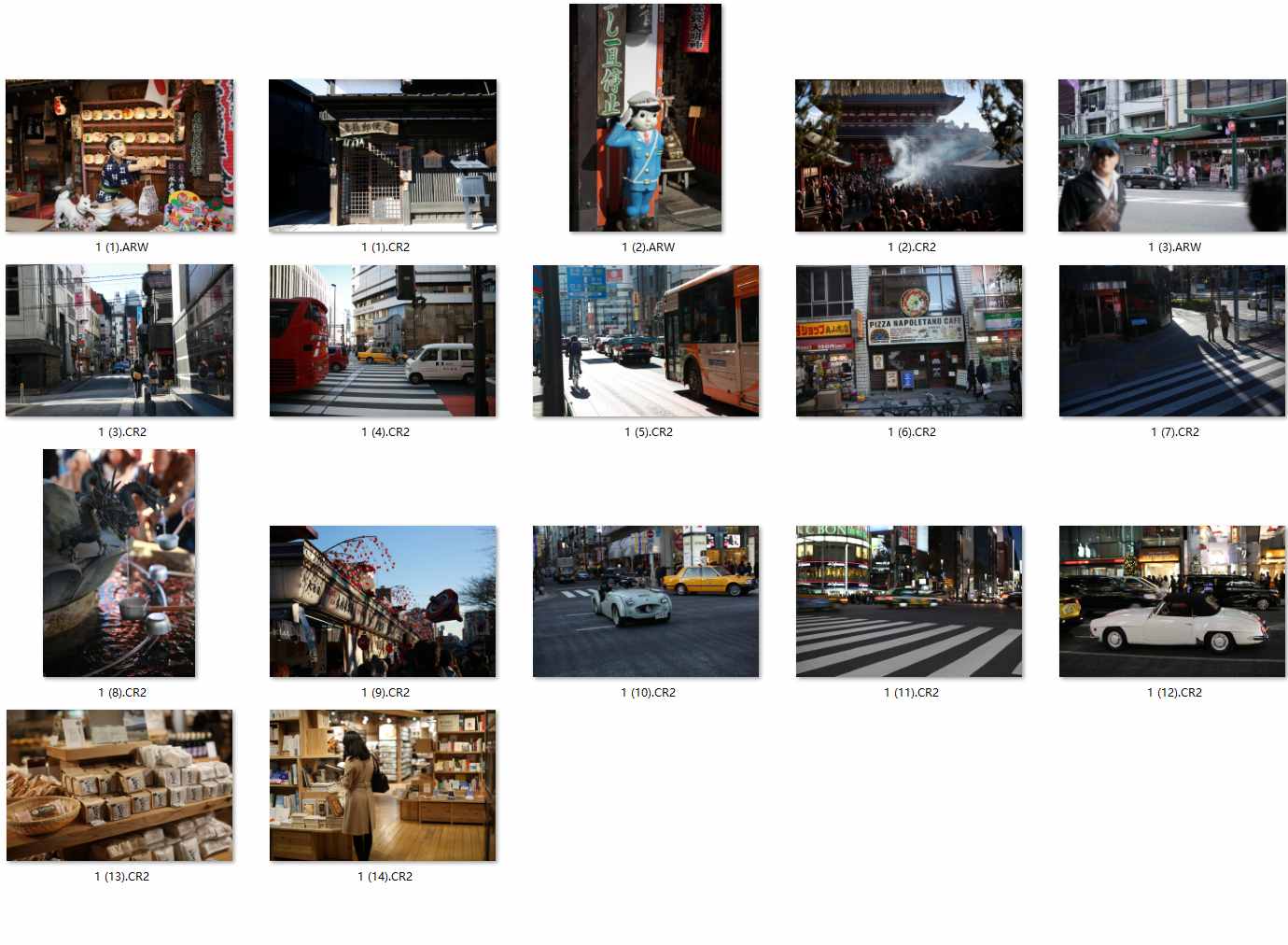This screenshot has height=945, width=1288.
Task: Select the 1 (2).ARW blue policeman statue thumbnail
Action: pyautogui.click(x=645, y=118)
